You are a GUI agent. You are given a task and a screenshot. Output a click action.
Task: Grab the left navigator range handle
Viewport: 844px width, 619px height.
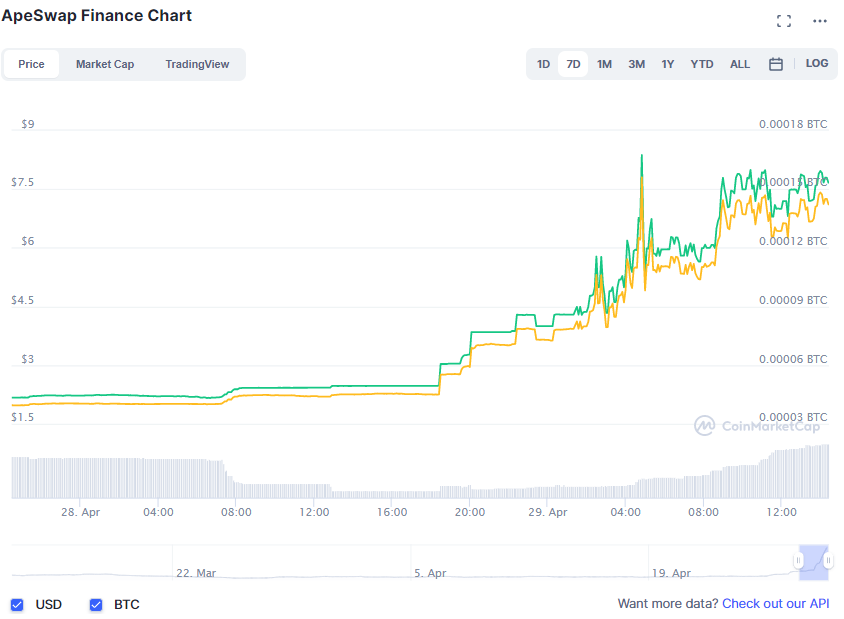[x=798, y=561]
